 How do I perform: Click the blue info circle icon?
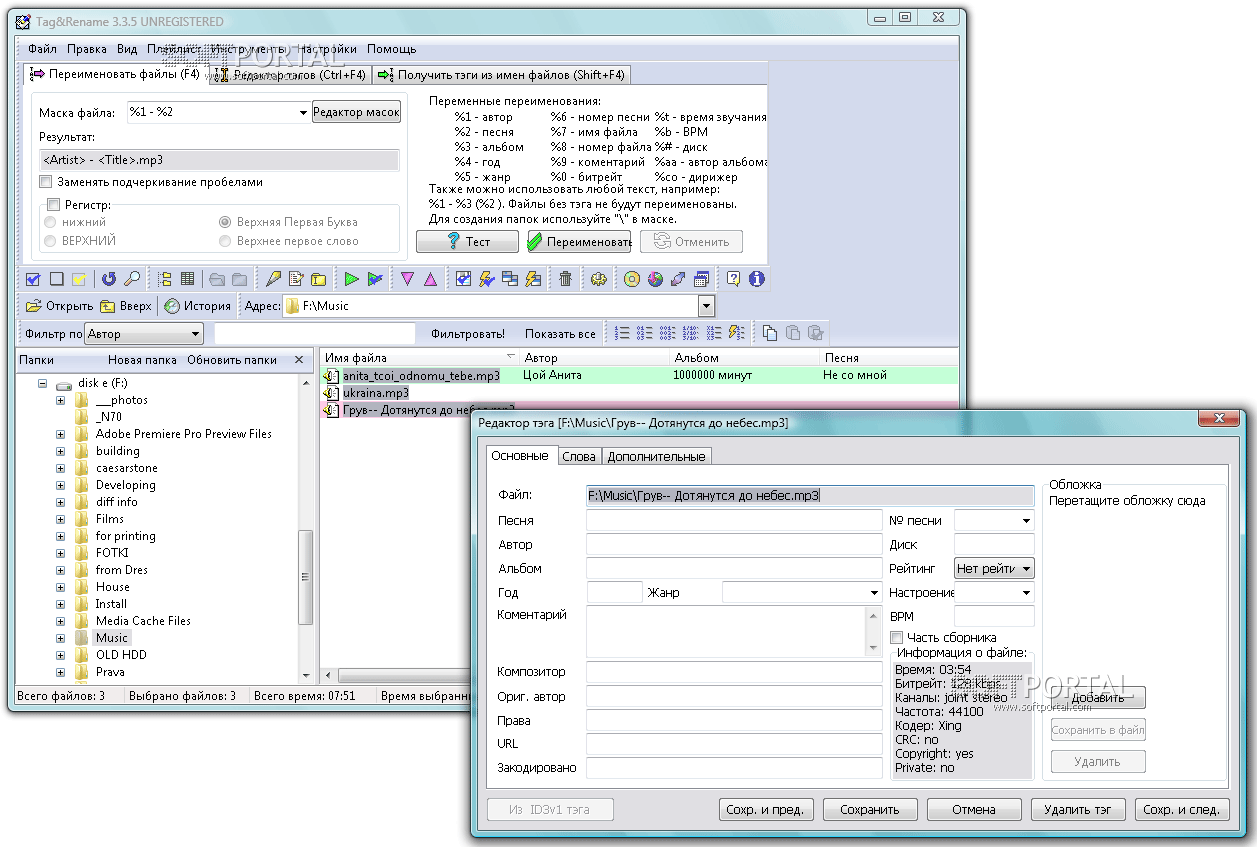[756, 279]
